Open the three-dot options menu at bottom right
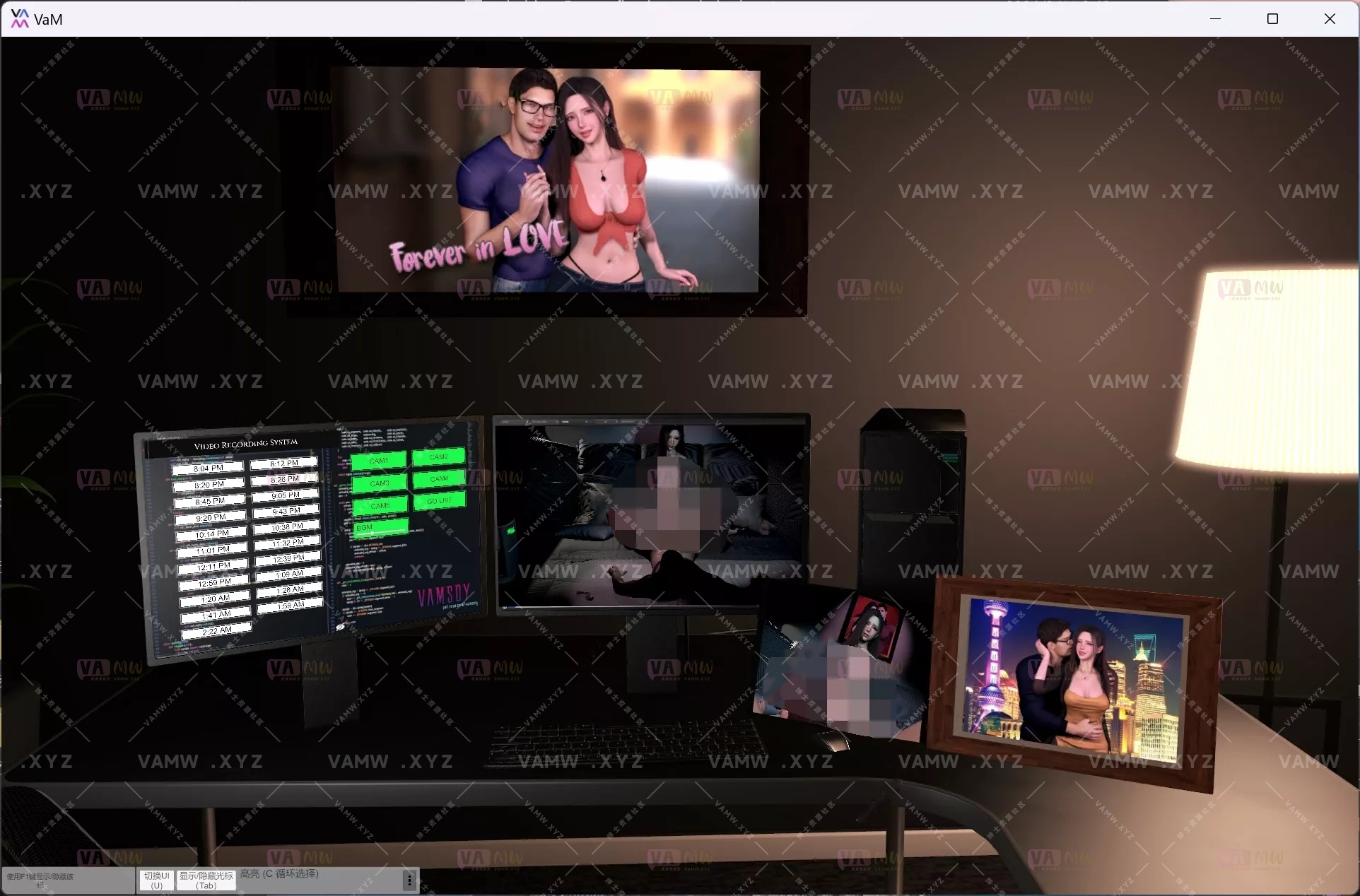 tap(410, 880)
